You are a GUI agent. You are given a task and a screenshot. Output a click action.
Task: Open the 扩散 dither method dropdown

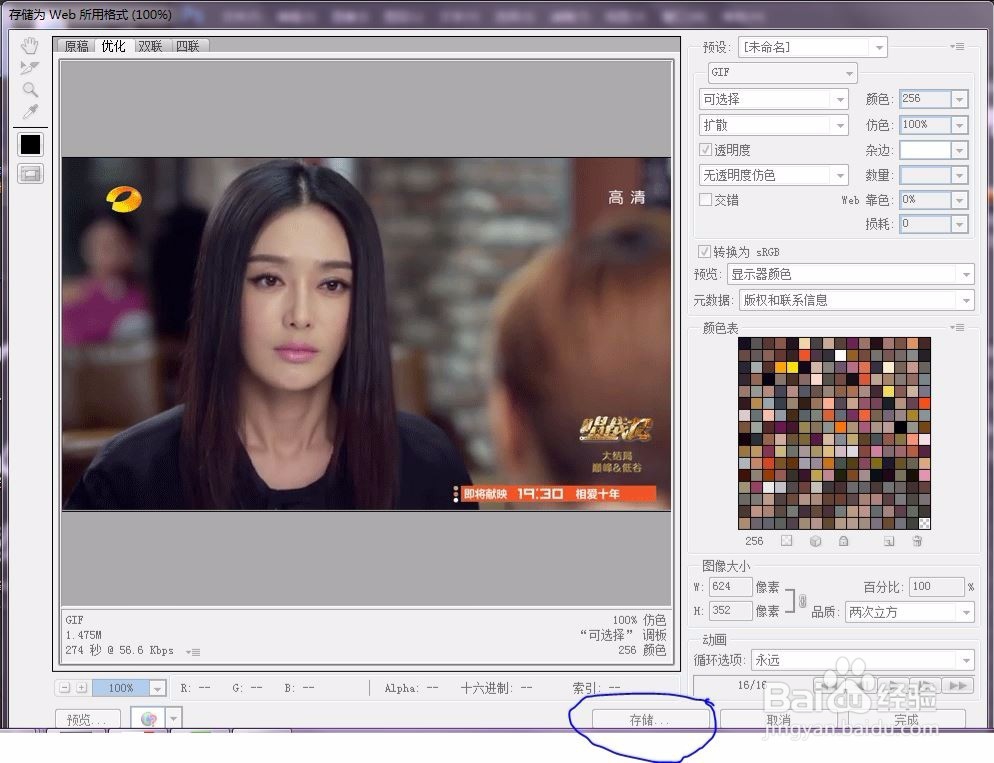pyautogui.click(x=773, y=125)
